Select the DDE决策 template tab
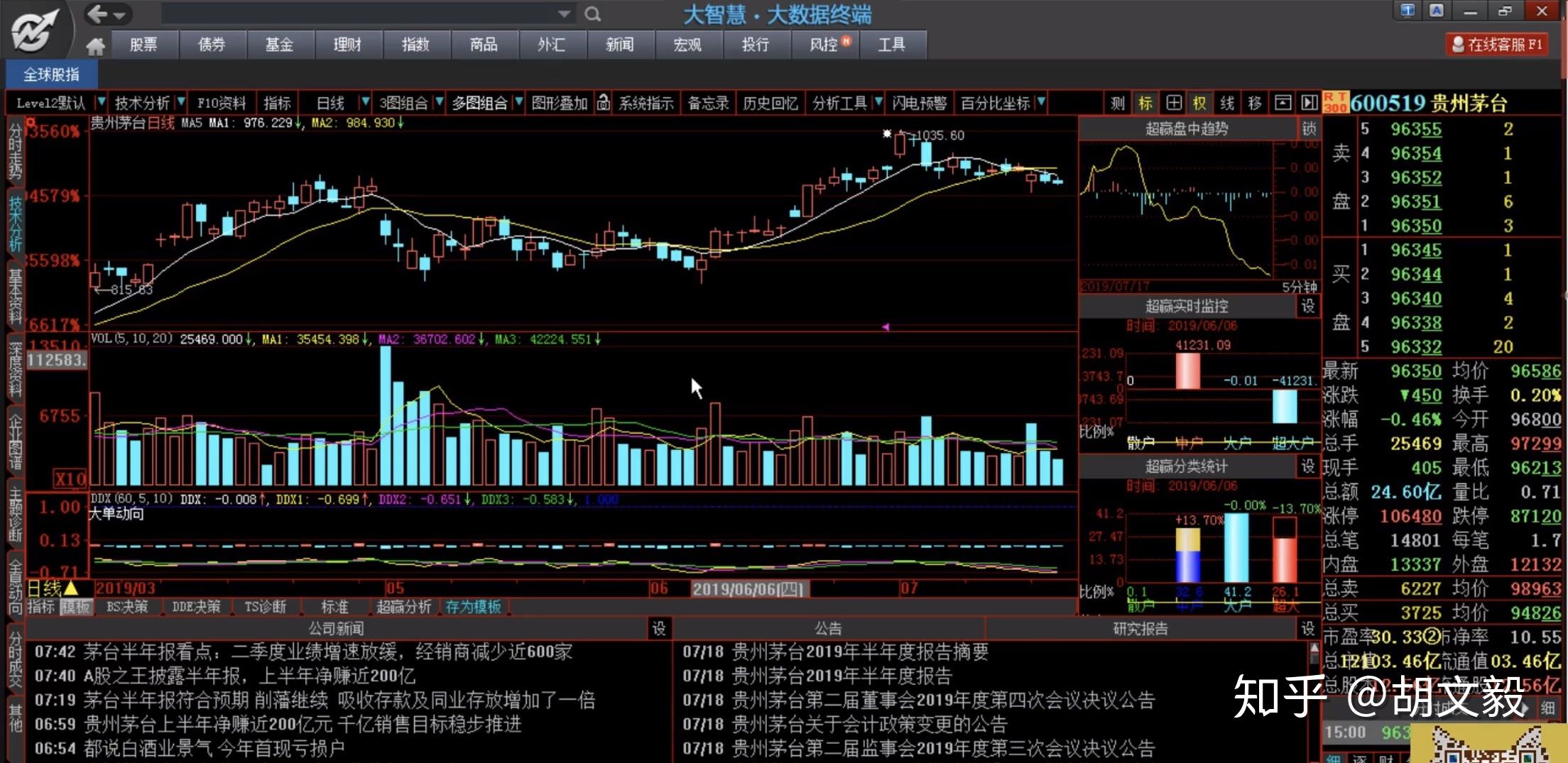Image resolution: width=1568 pixels, height=763 pixels. point(196,607)
